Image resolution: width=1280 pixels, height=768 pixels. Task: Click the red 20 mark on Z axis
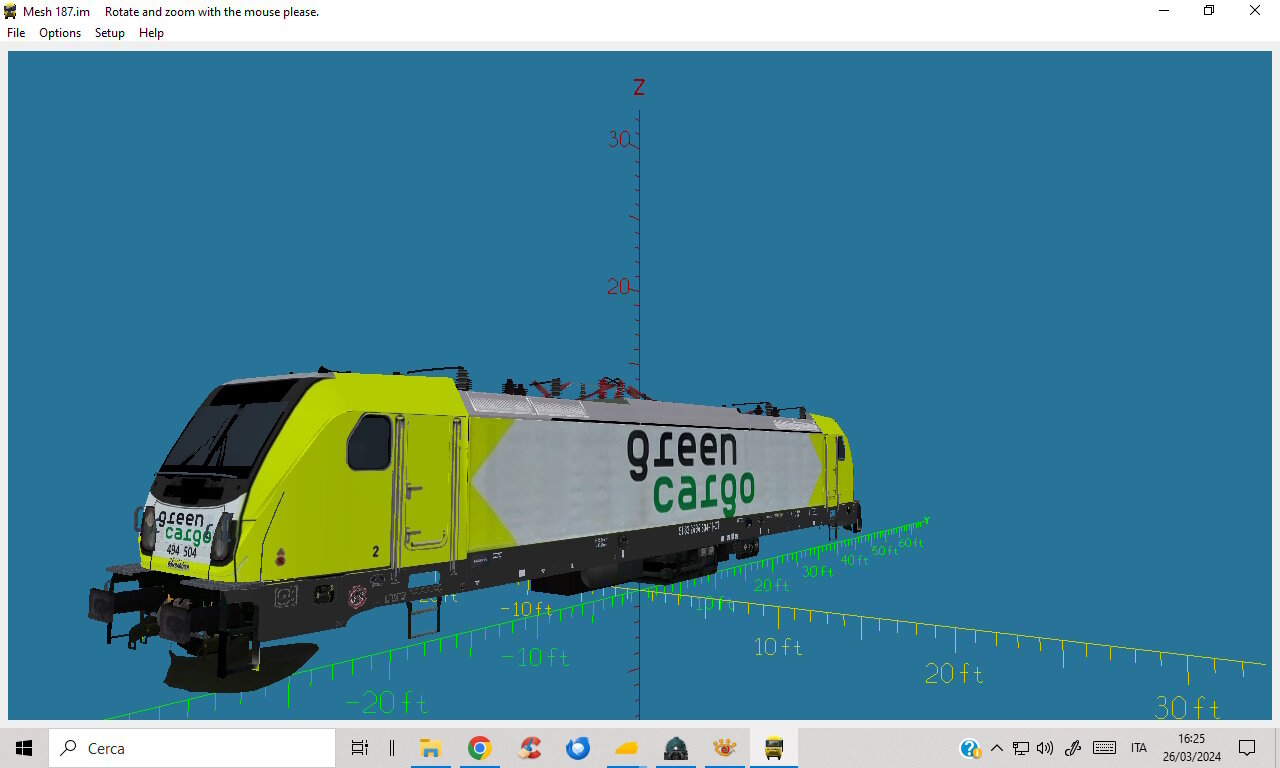click(x=619, y=287)
